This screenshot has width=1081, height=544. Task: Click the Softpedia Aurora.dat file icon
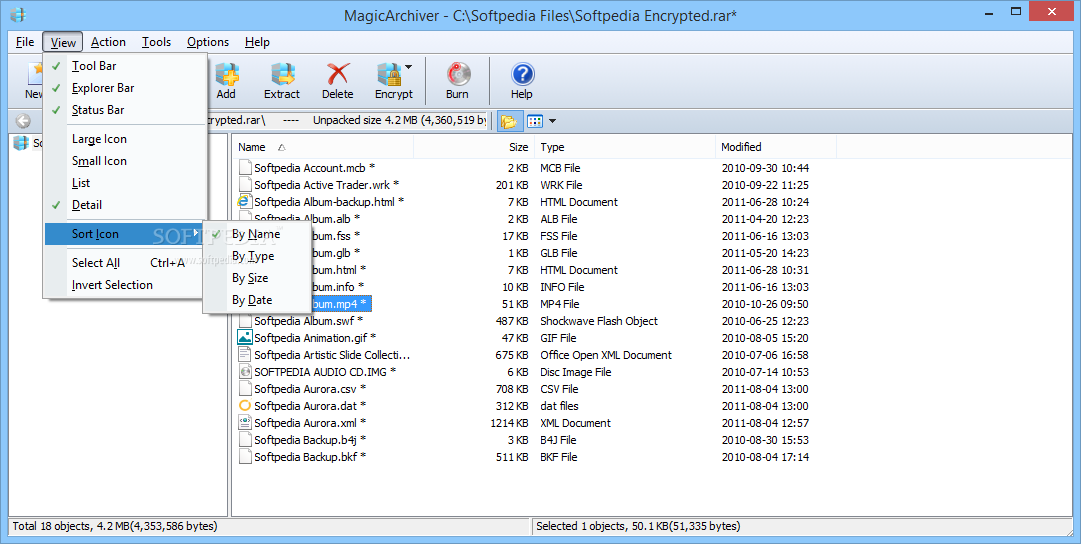244,405
